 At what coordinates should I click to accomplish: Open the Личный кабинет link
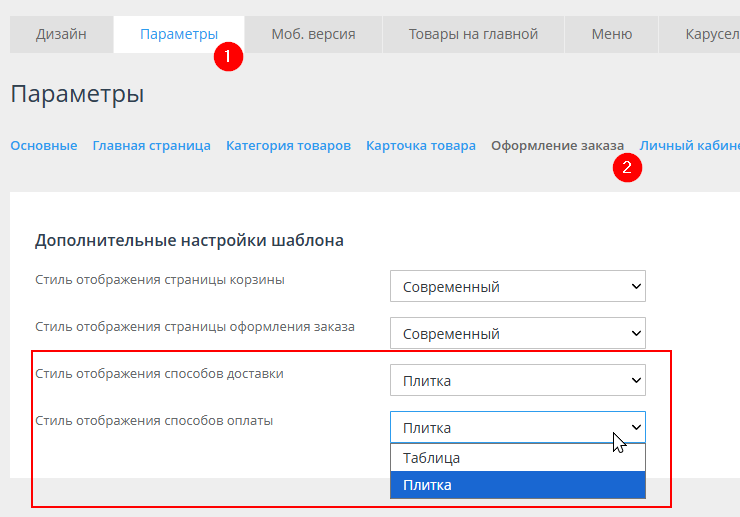[689, 145]
